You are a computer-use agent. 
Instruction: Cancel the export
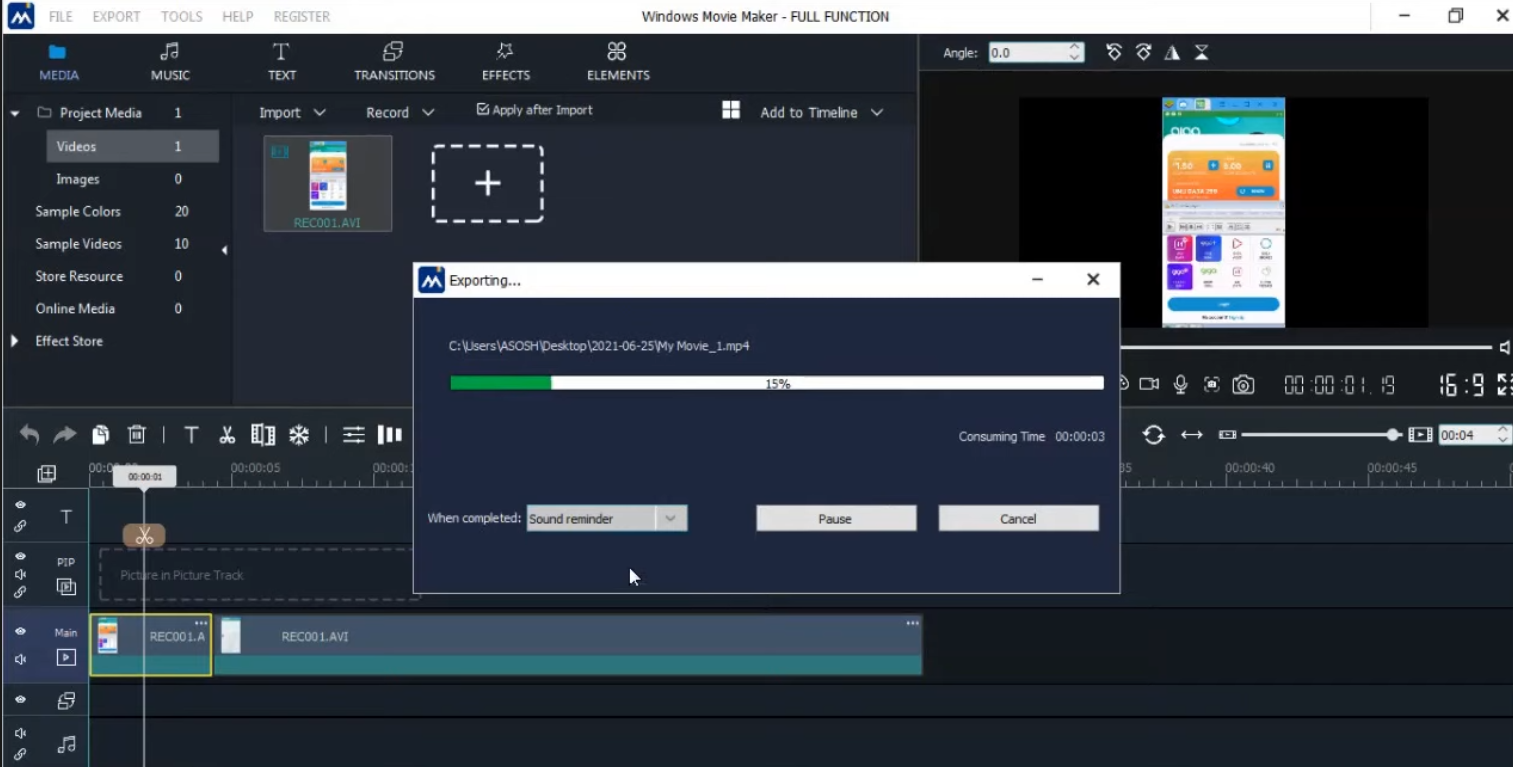(1018, 518)
